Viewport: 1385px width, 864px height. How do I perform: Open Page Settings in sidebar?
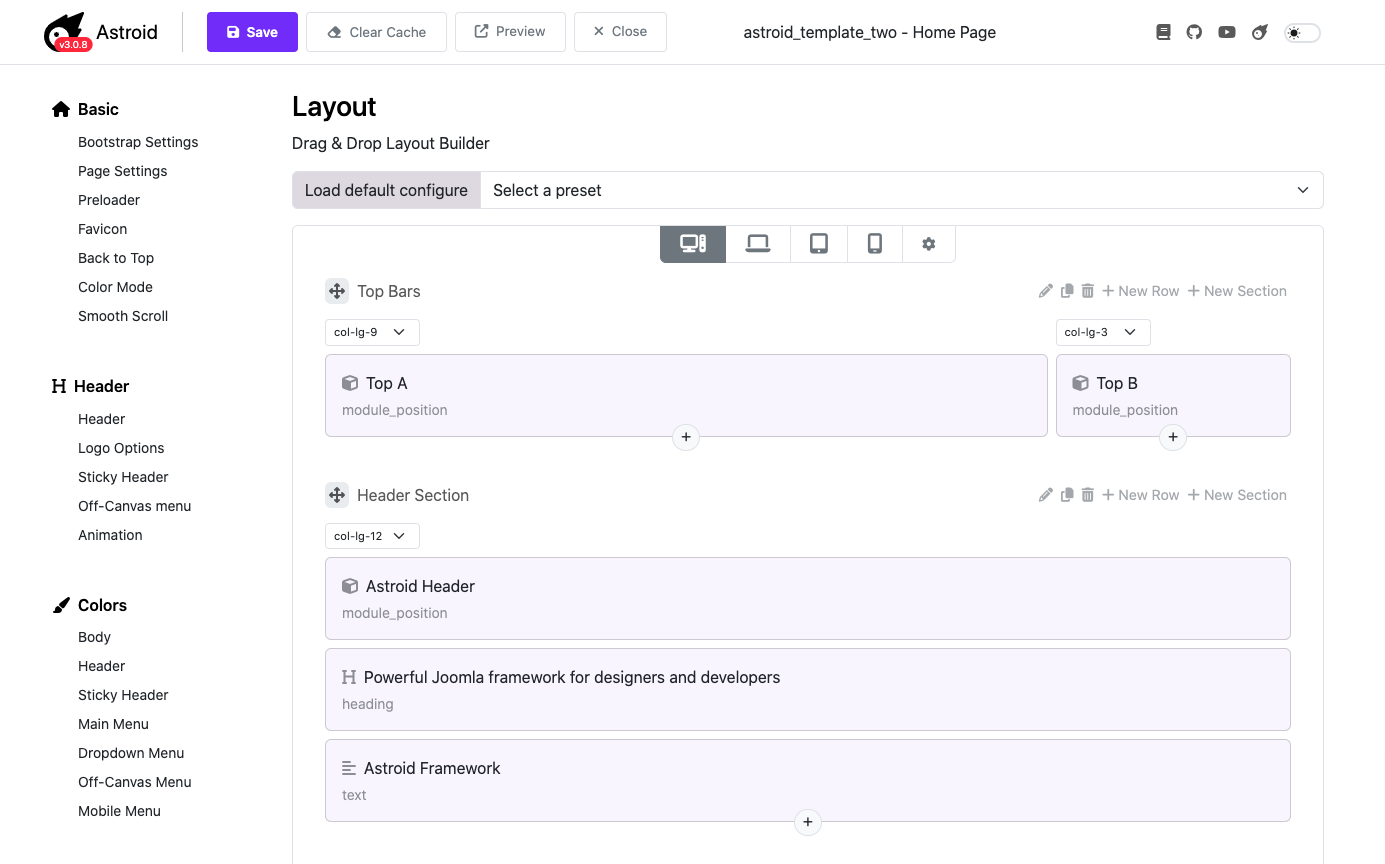click(x=123, y=171)
